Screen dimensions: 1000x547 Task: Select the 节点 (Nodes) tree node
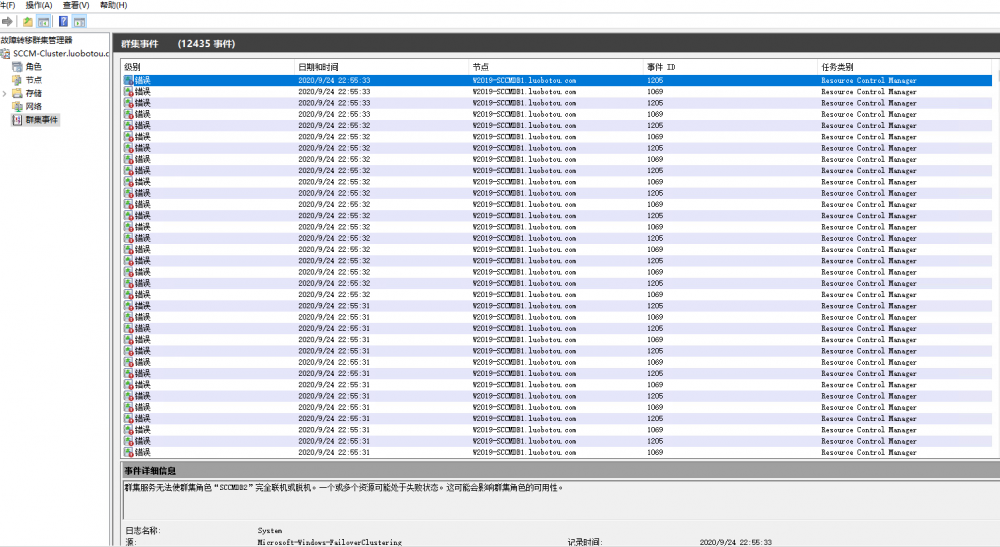pyautogui.click(x=33, y=80)
